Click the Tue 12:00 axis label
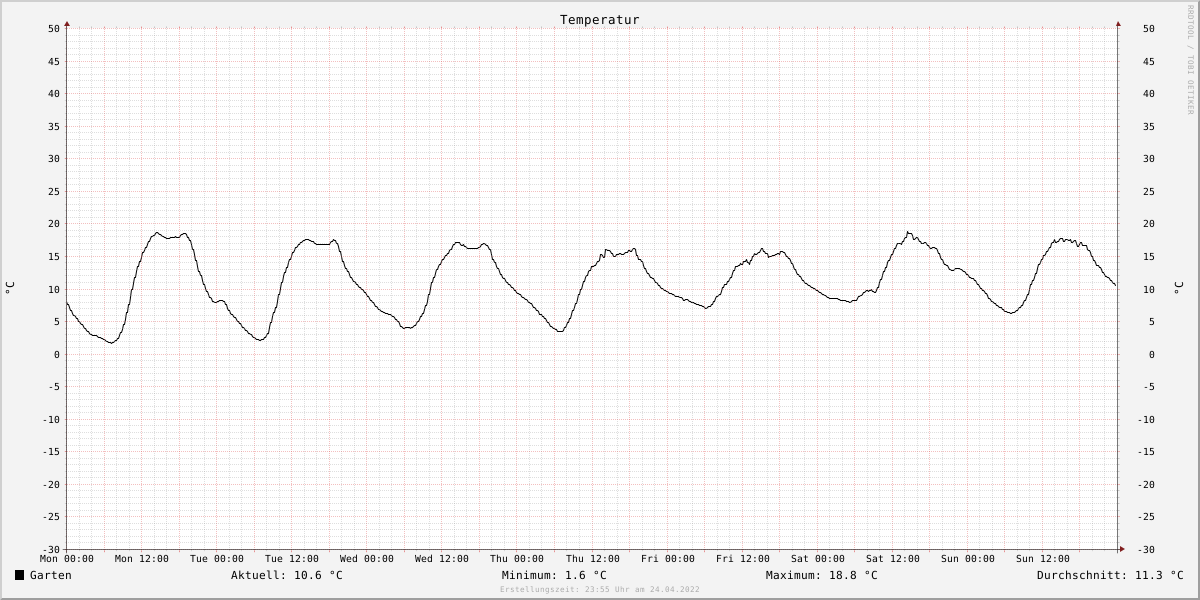 [292, 559]
